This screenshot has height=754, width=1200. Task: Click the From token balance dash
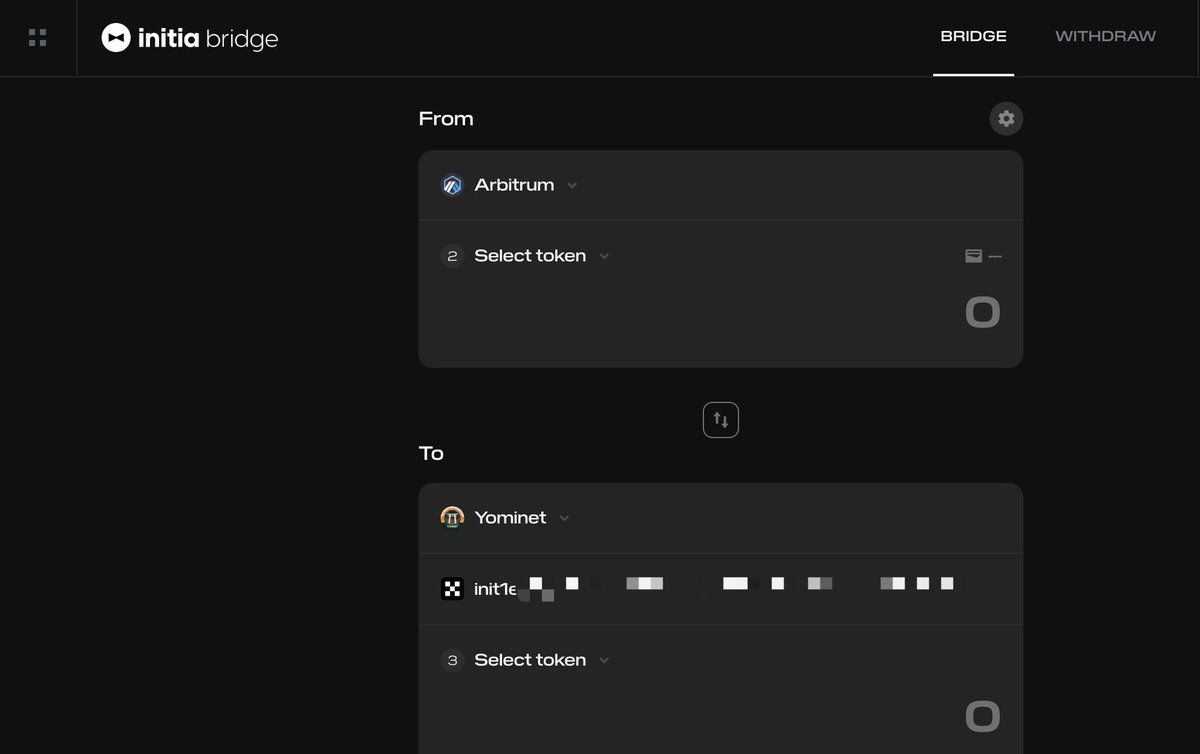pyautogui.click(x=995, y=256)
